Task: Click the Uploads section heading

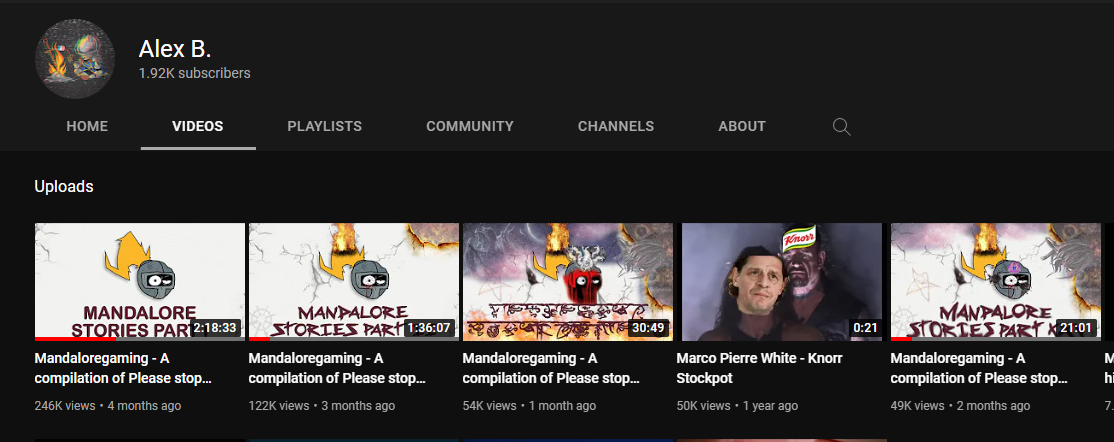Action: tap(64, 186)
